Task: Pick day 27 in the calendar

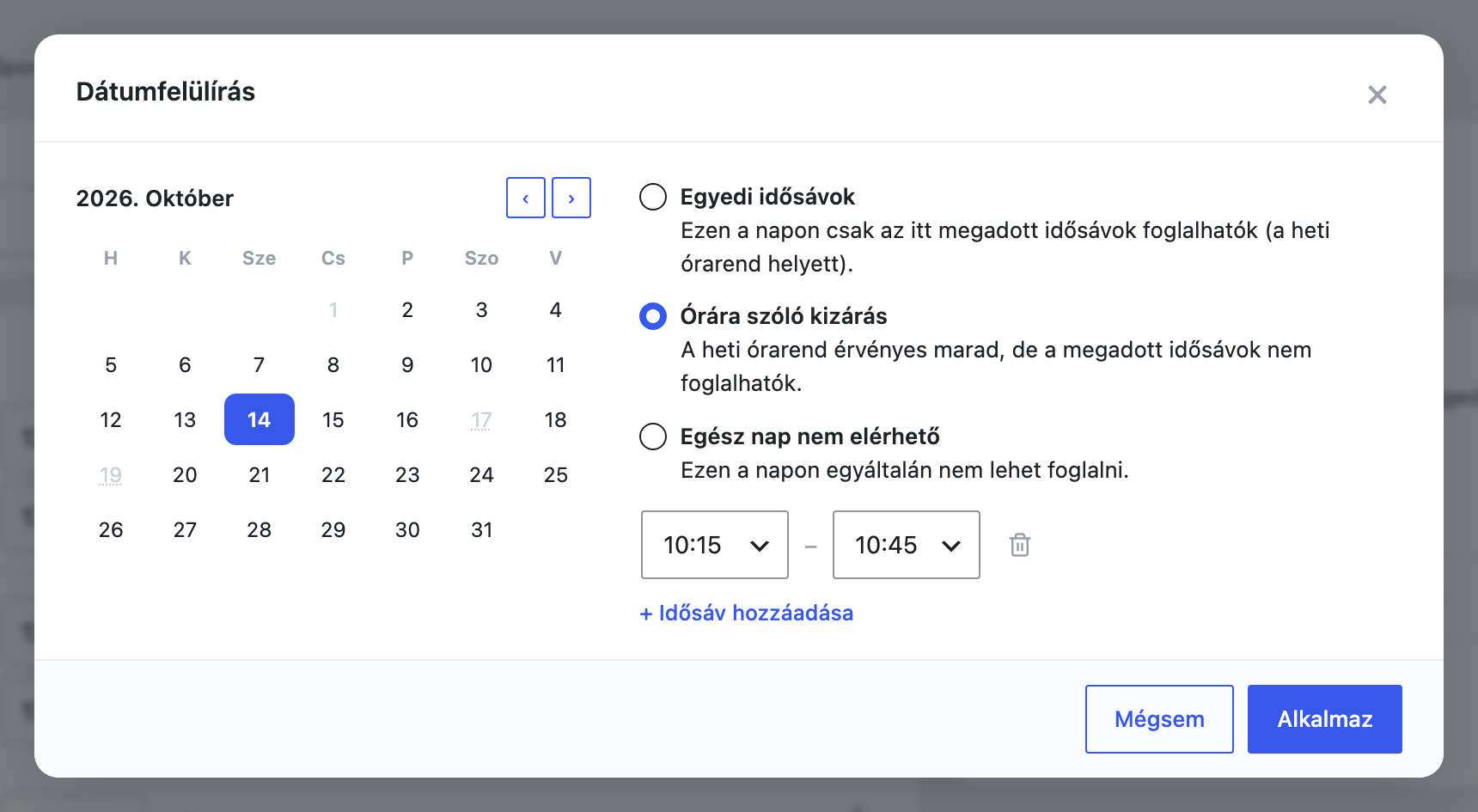Action: pyautogui.click(x=185, y=529)
